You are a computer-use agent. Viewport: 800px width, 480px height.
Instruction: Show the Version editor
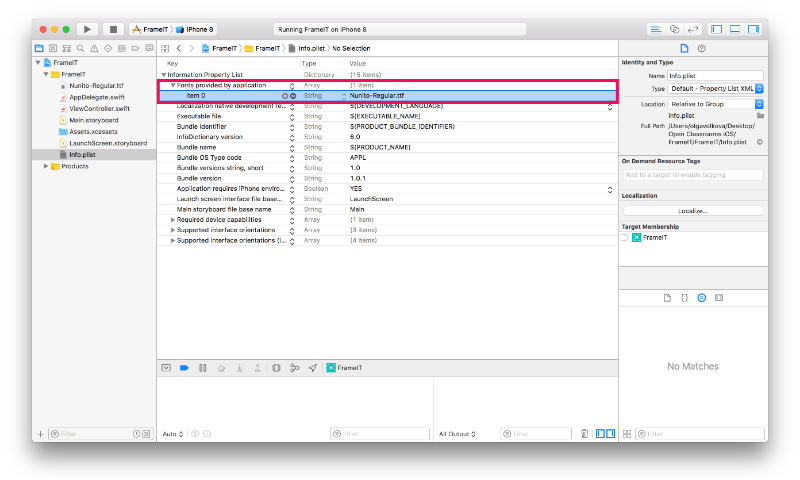[693, 30]
